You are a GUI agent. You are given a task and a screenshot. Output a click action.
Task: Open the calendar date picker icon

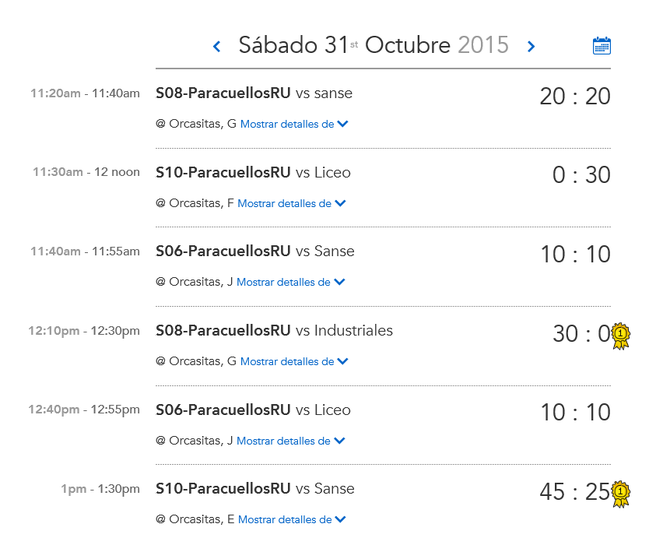602,46
